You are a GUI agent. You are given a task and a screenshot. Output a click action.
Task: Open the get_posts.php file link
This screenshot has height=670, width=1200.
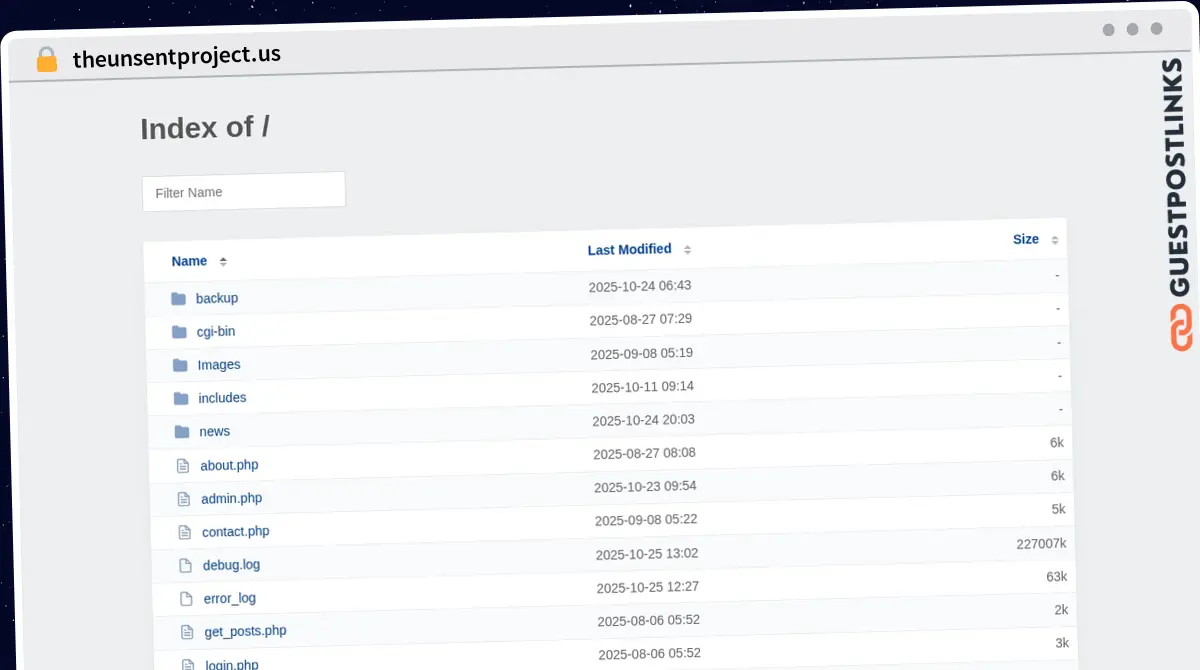click(245, 631)
